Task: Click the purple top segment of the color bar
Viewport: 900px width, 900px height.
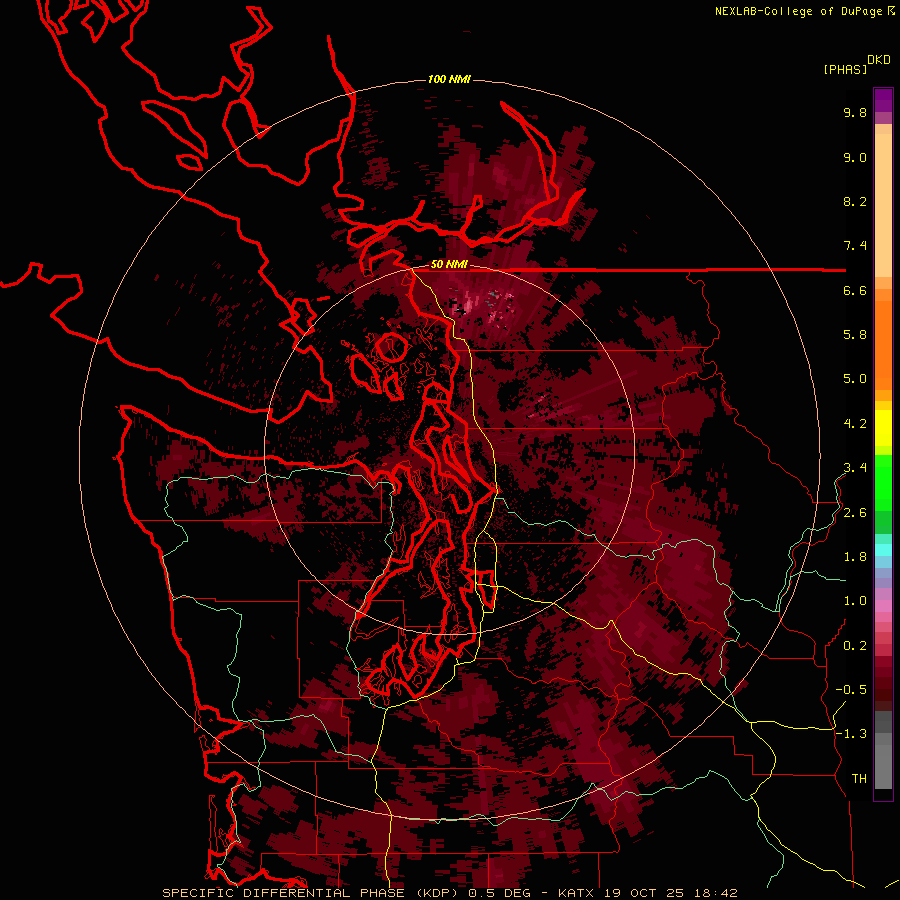Action: coord(883,100)
